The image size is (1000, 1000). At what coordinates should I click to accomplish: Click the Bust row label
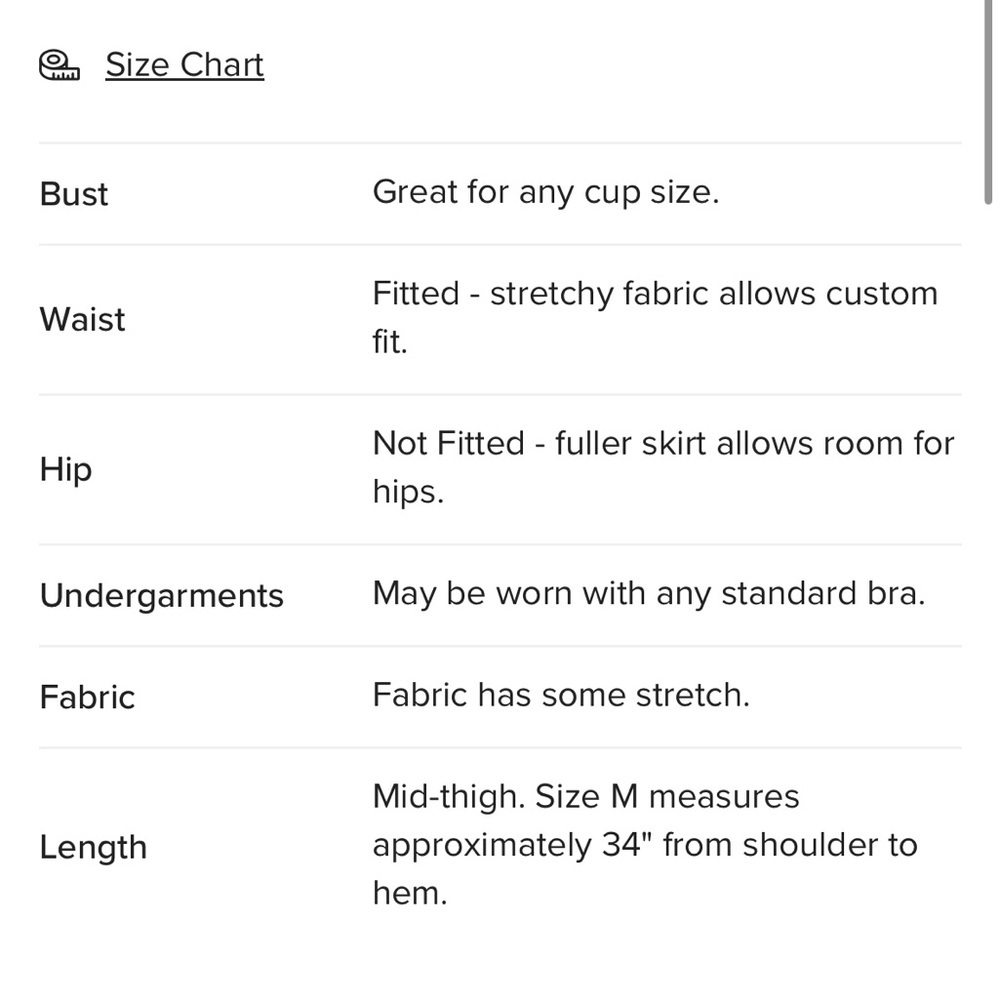(x=74, y=194)
